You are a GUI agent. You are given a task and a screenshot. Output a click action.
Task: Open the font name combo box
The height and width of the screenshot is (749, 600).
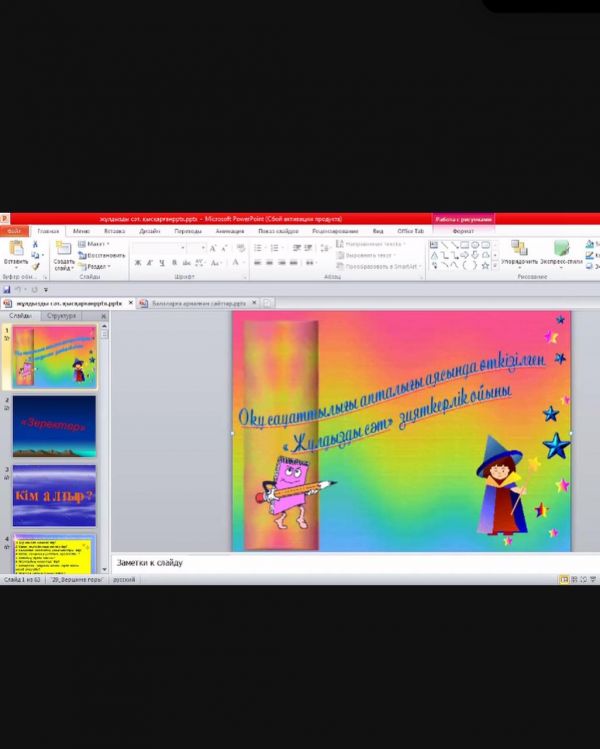(x=157, y=247)
